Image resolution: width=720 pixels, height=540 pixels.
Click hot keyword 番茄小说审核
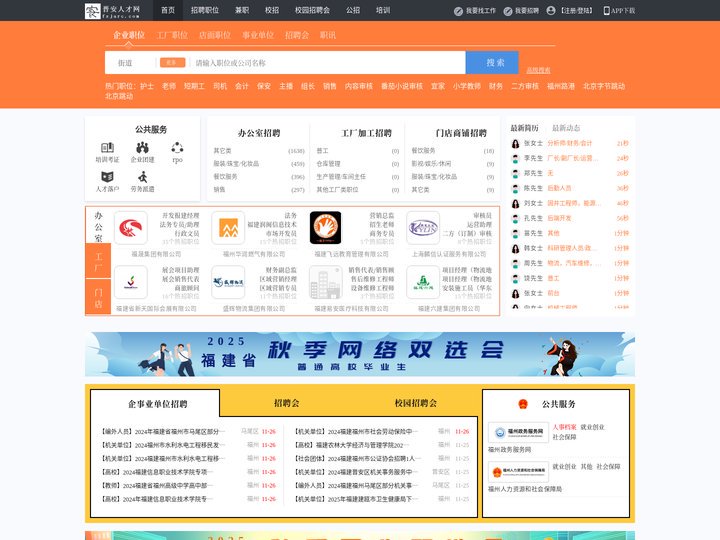point(402,86)
